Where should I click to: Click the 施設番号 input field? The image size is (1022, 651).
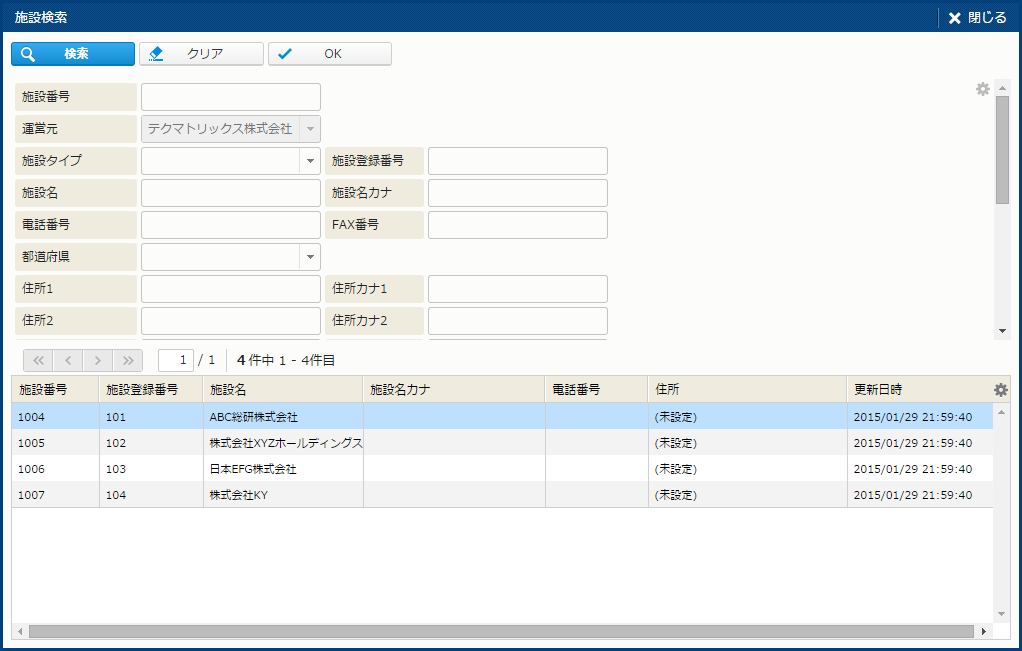coord(230,97)
